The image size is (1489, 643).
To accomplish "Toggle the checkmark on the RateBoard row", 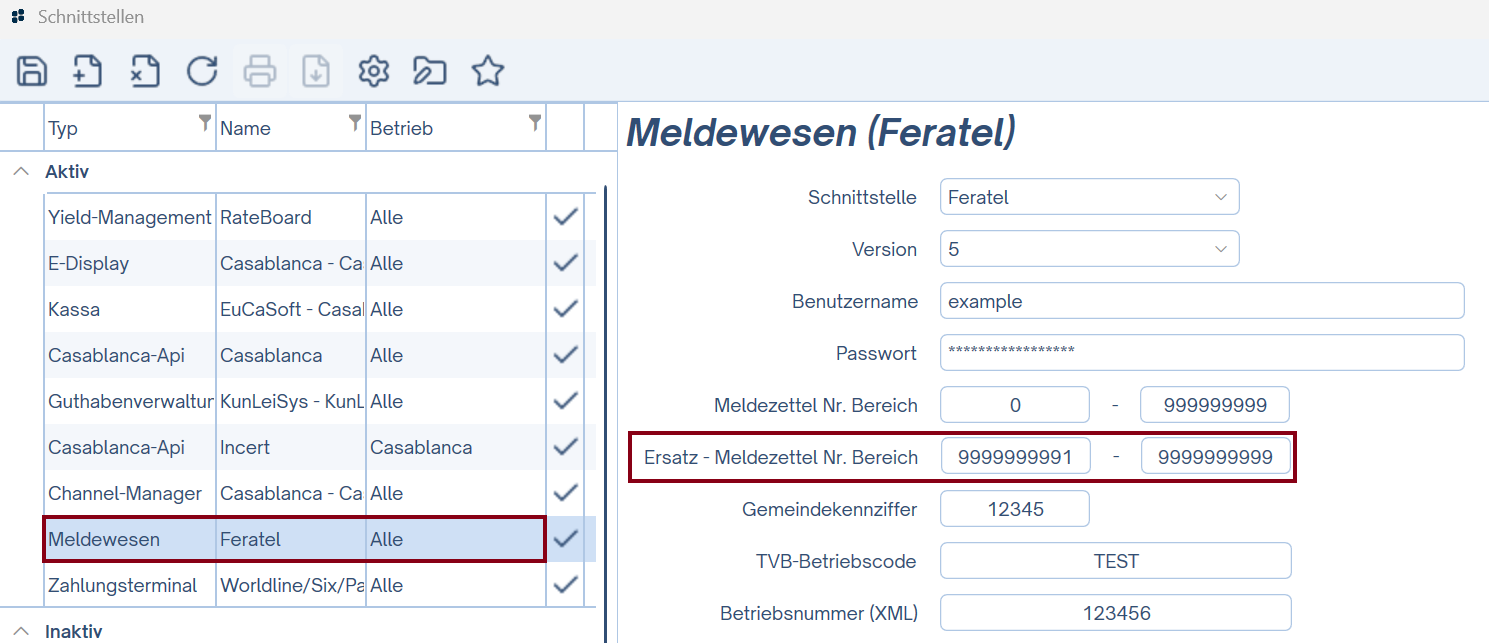I will [565, 217].
